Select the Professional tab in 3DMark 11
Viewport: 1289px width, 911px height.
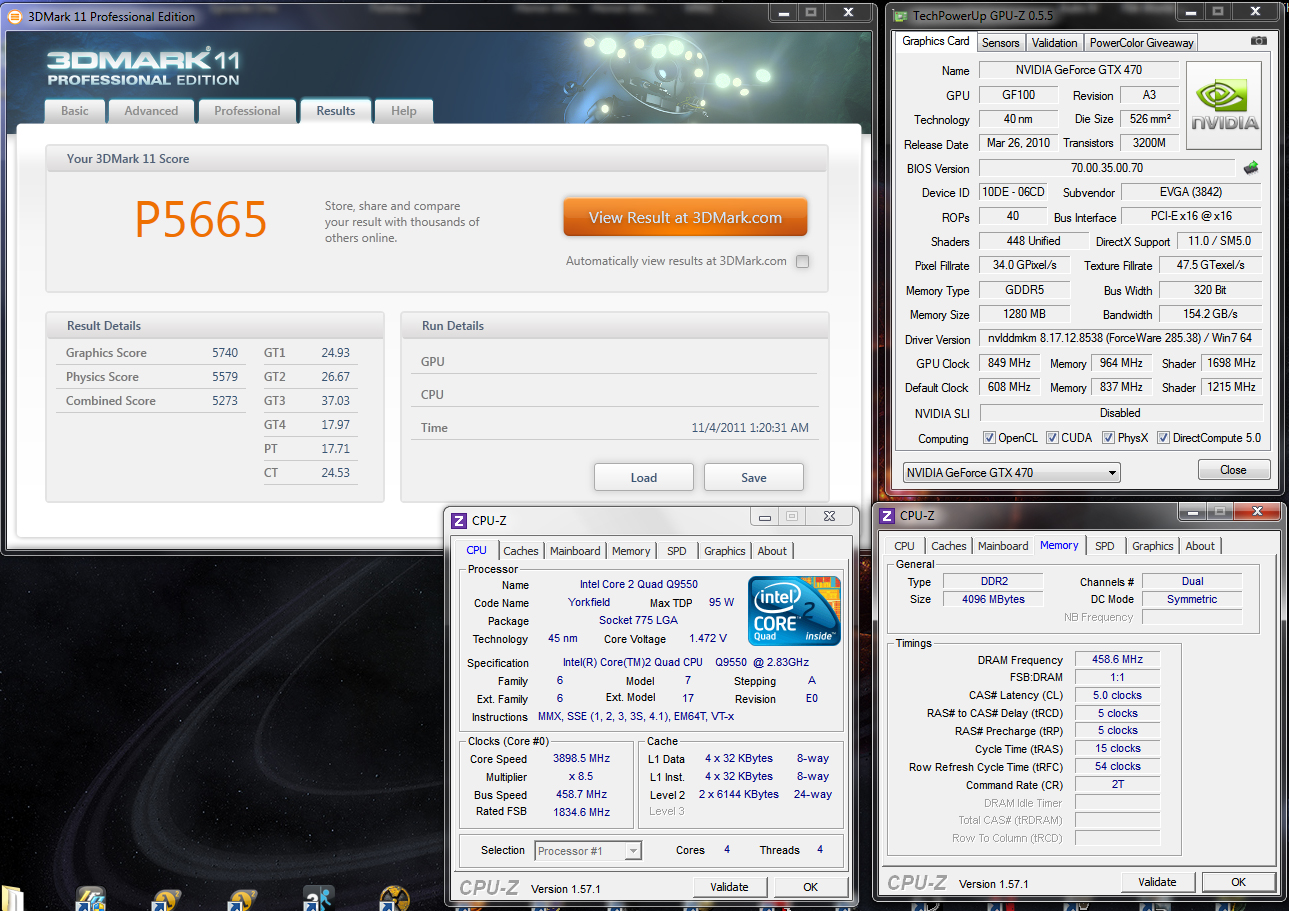(x=247, y=111)
